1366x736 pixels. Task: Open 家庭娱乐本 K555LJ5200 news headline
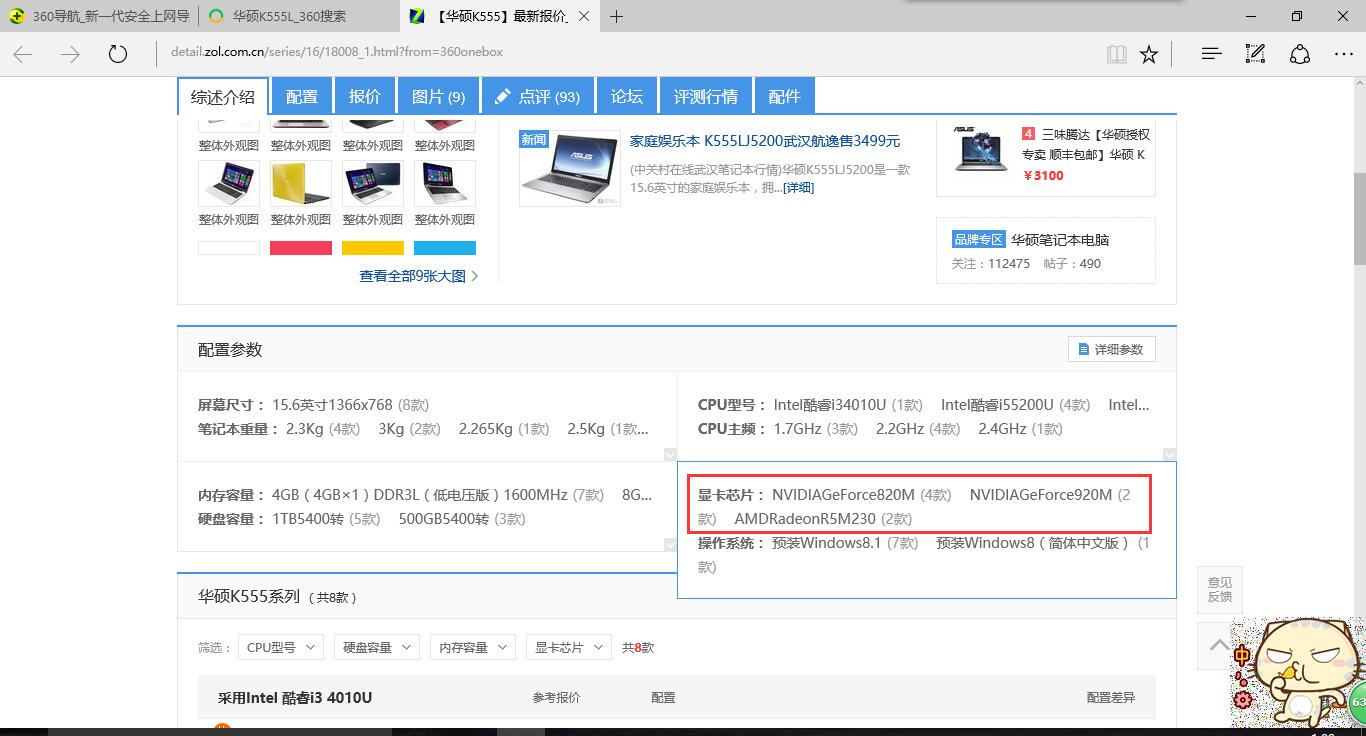pos(765,141)
